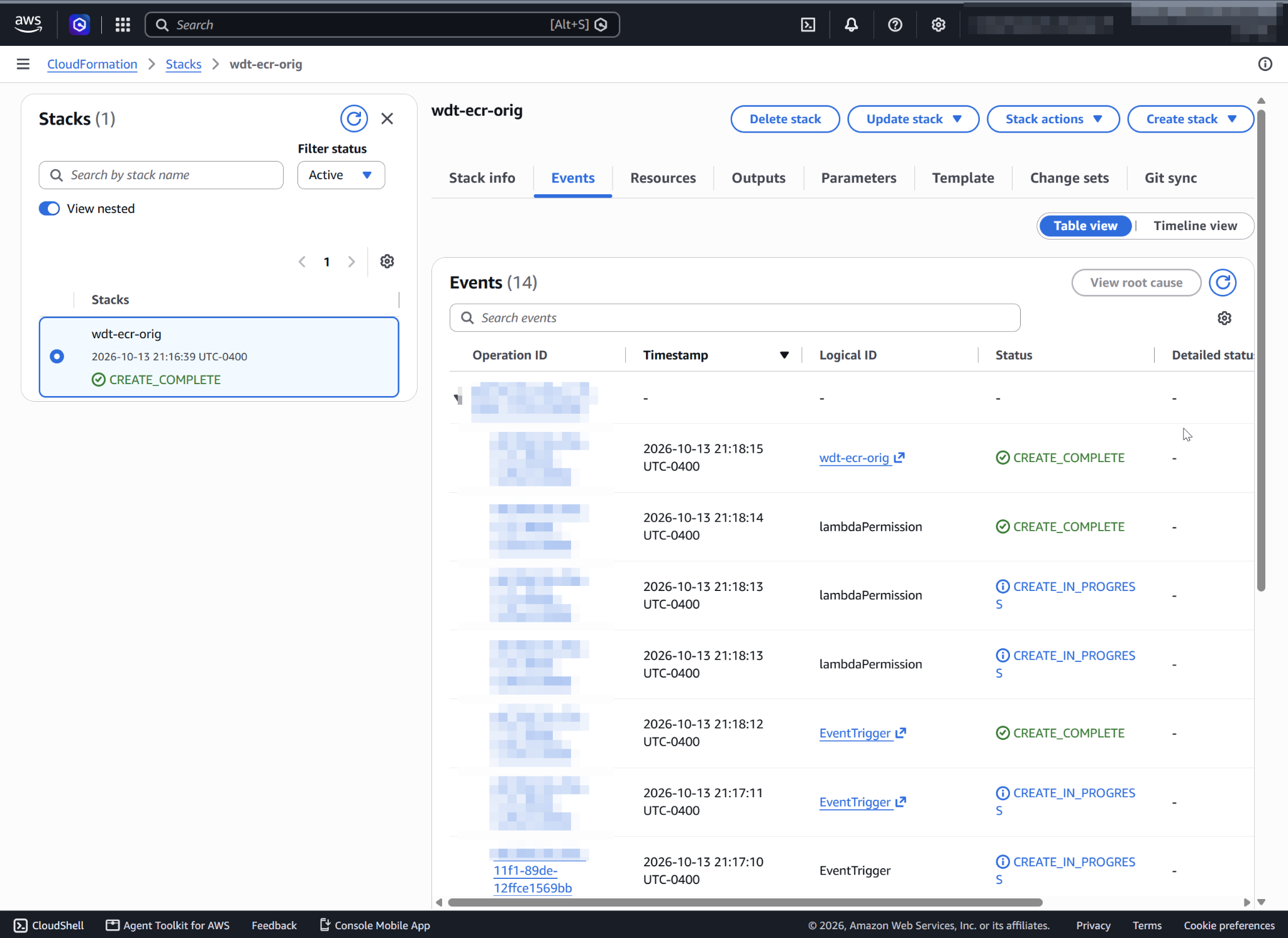Click the page vertical scrollbar
Viewport: 1288px width, 938px height.
(x=1261, y=351)
